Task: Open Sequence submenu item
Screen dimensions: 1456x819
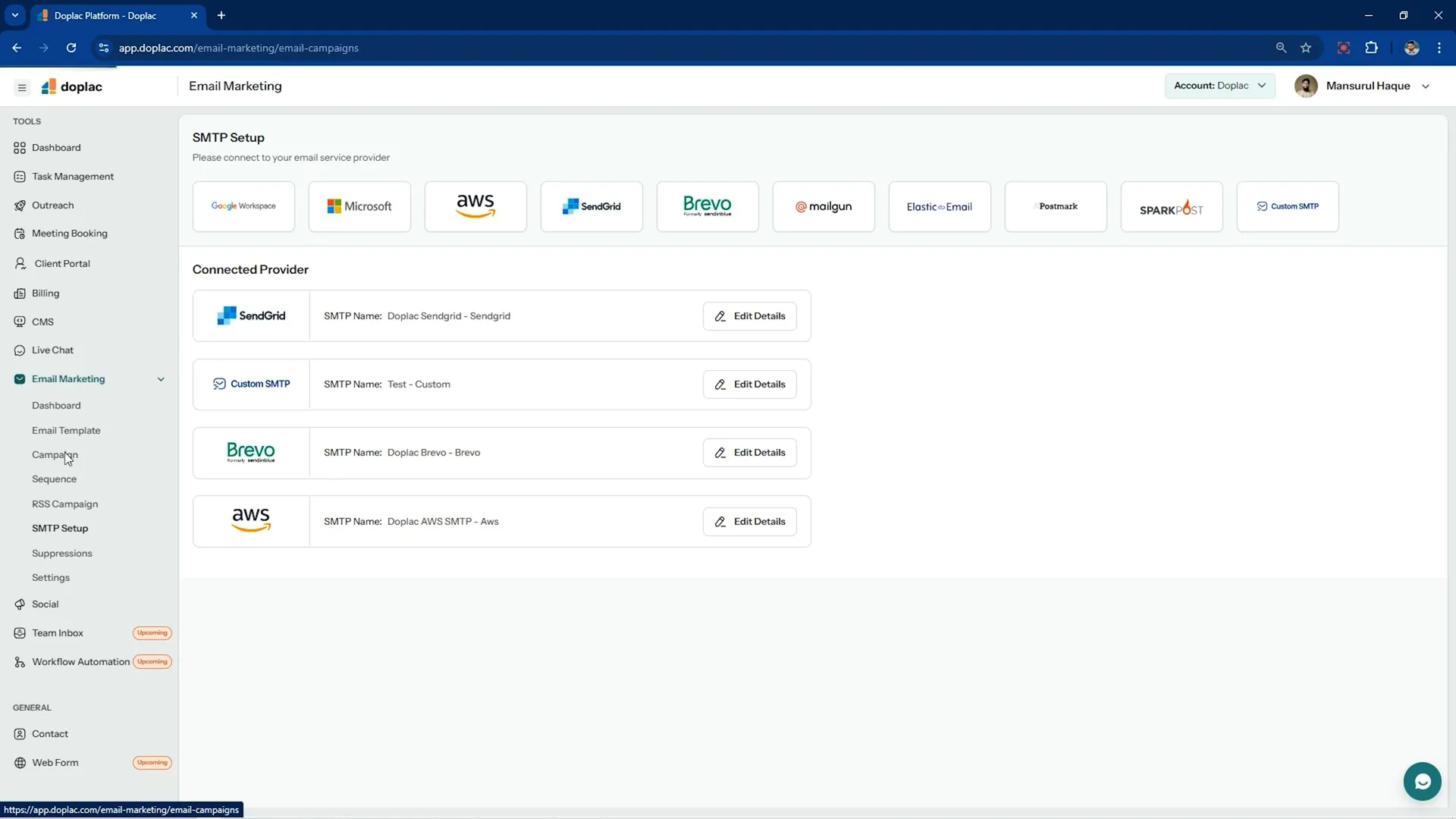Action: click(54, 479)
